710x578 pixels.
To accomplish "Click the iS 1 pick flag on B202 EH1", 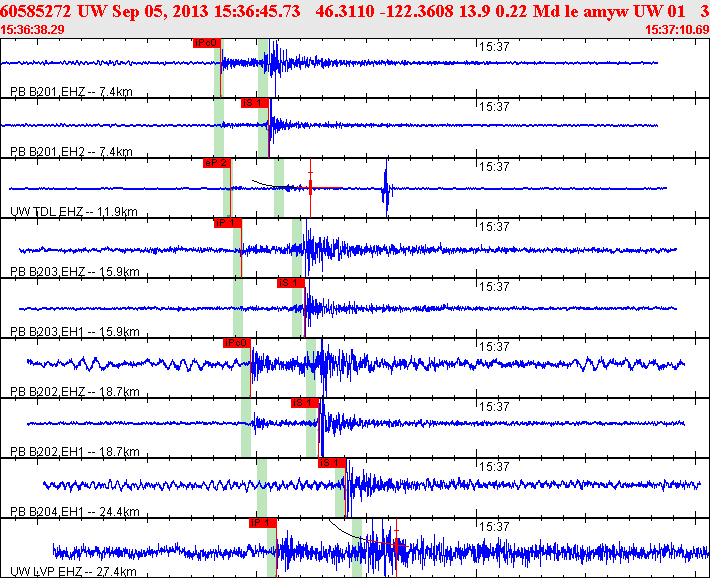I will 305,403.
